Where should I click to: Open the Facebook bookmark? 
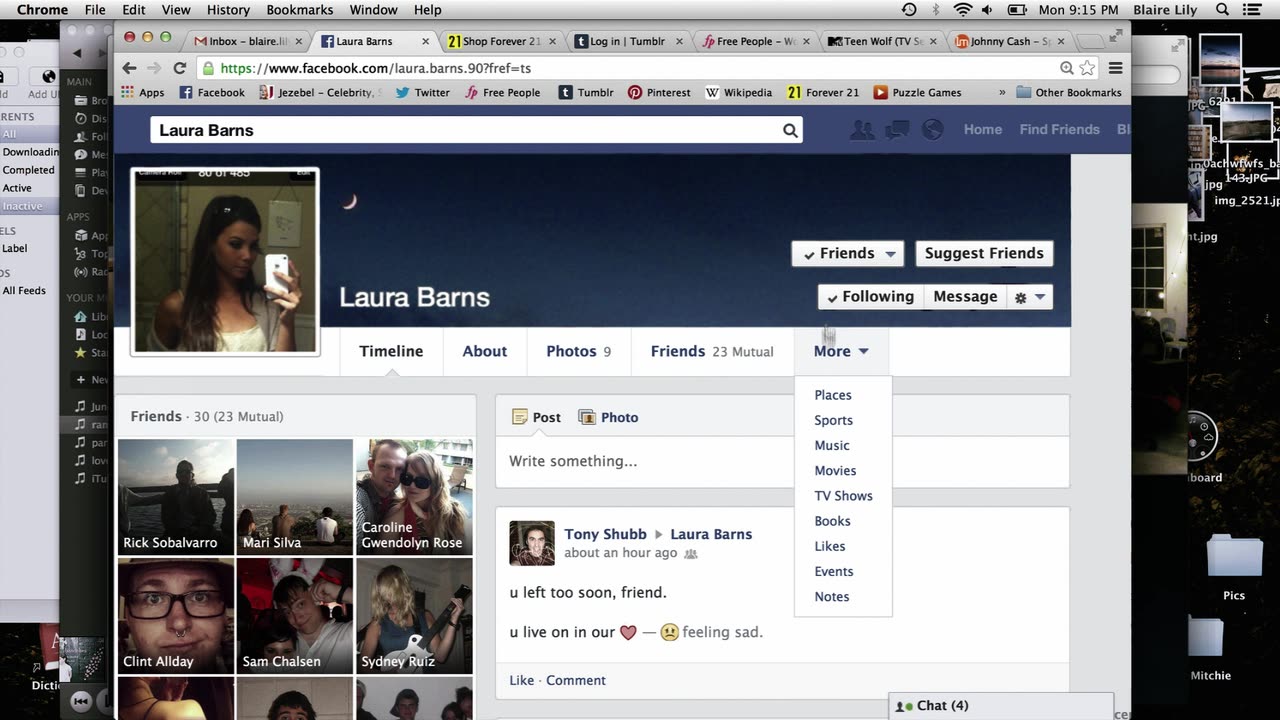click(212, 92)
